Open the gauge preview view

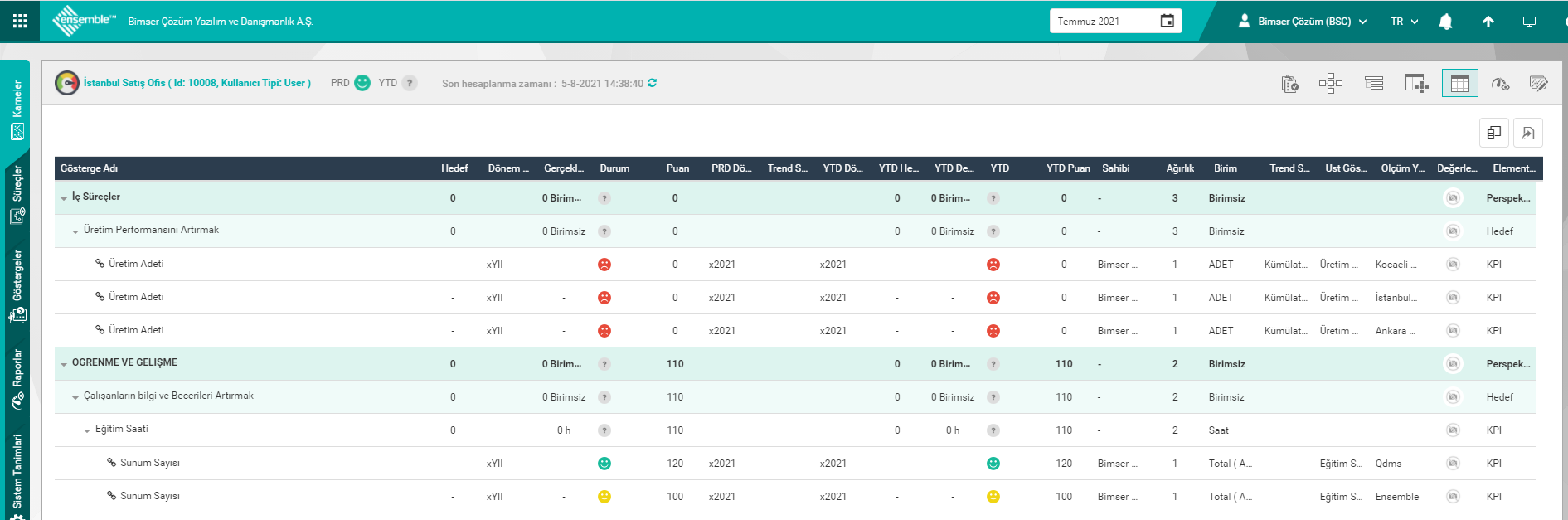pyautogui.click(x=1499, y=83)
